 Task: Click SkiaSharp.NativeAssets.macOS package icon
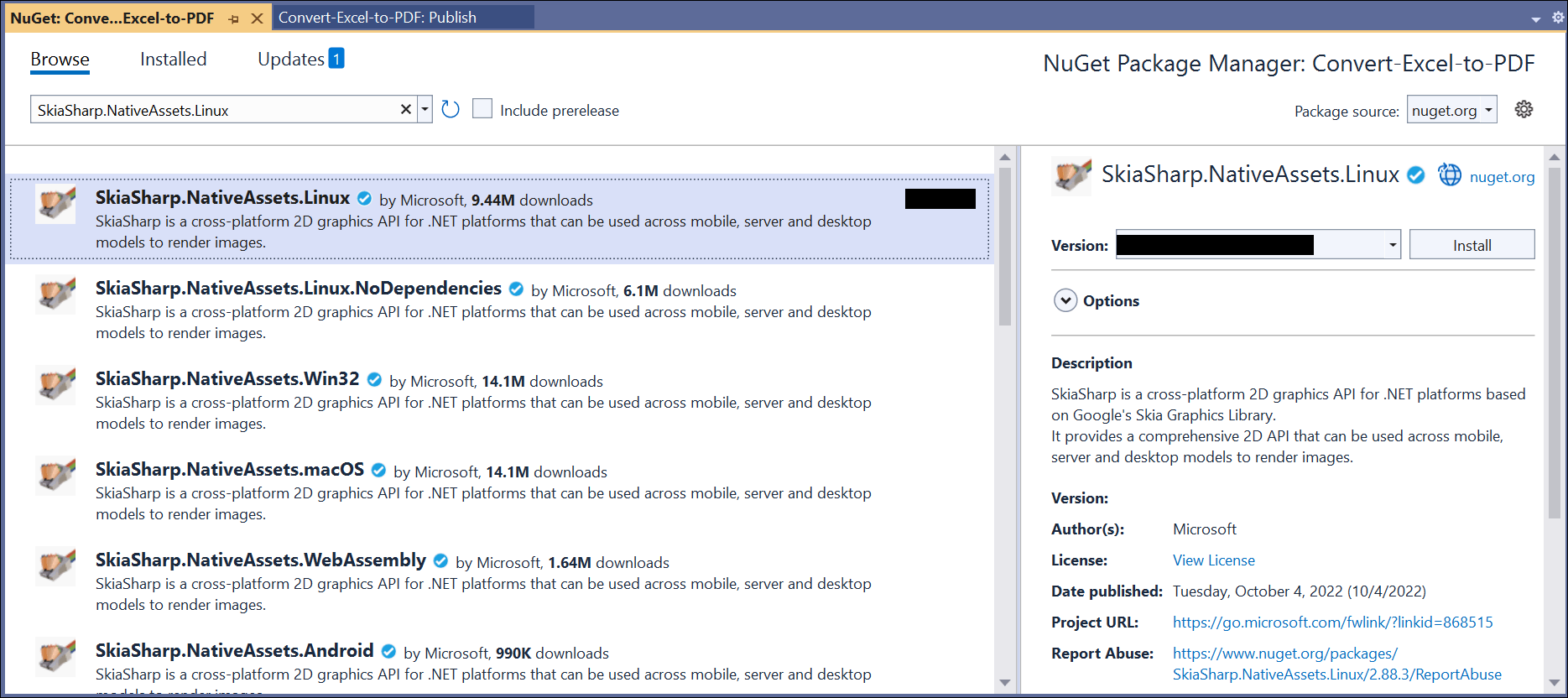click(55, 476)
